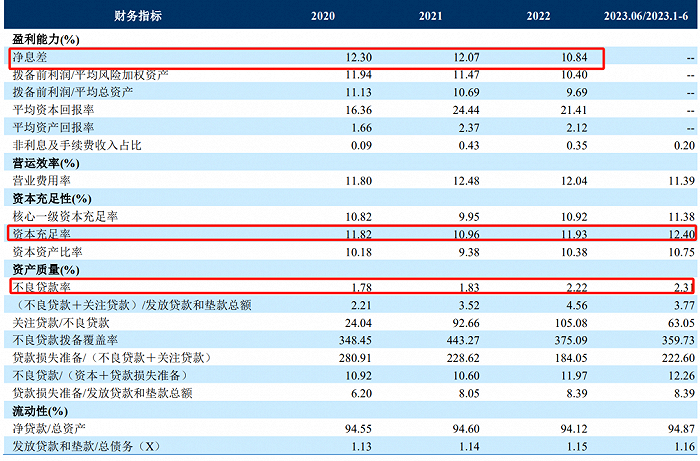Image resolution: width=700 pixels, height=461 pixels.
Task: Click the 资产质量(%) section heading
Action: click(x=46, y=270)
